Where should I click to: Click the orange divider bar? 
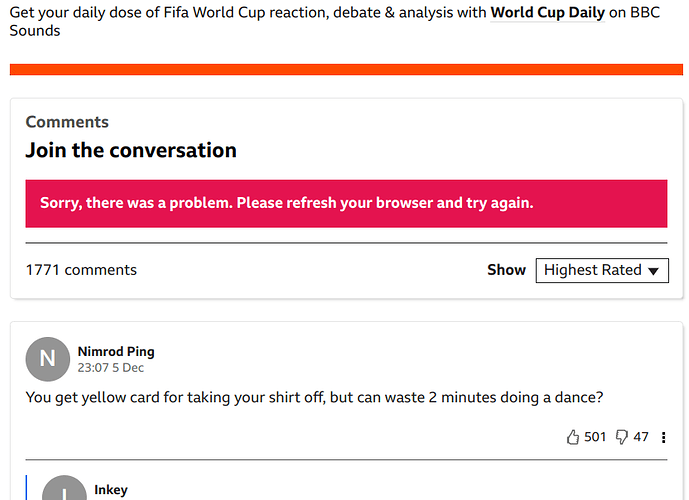click(x=346, y=69)
